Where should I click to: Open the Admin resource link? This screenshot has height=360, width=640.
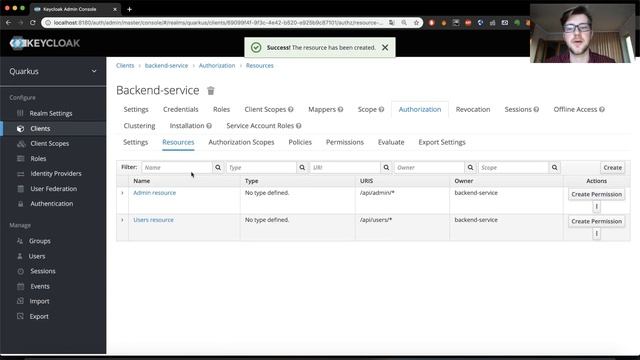[x=154, y=193]
